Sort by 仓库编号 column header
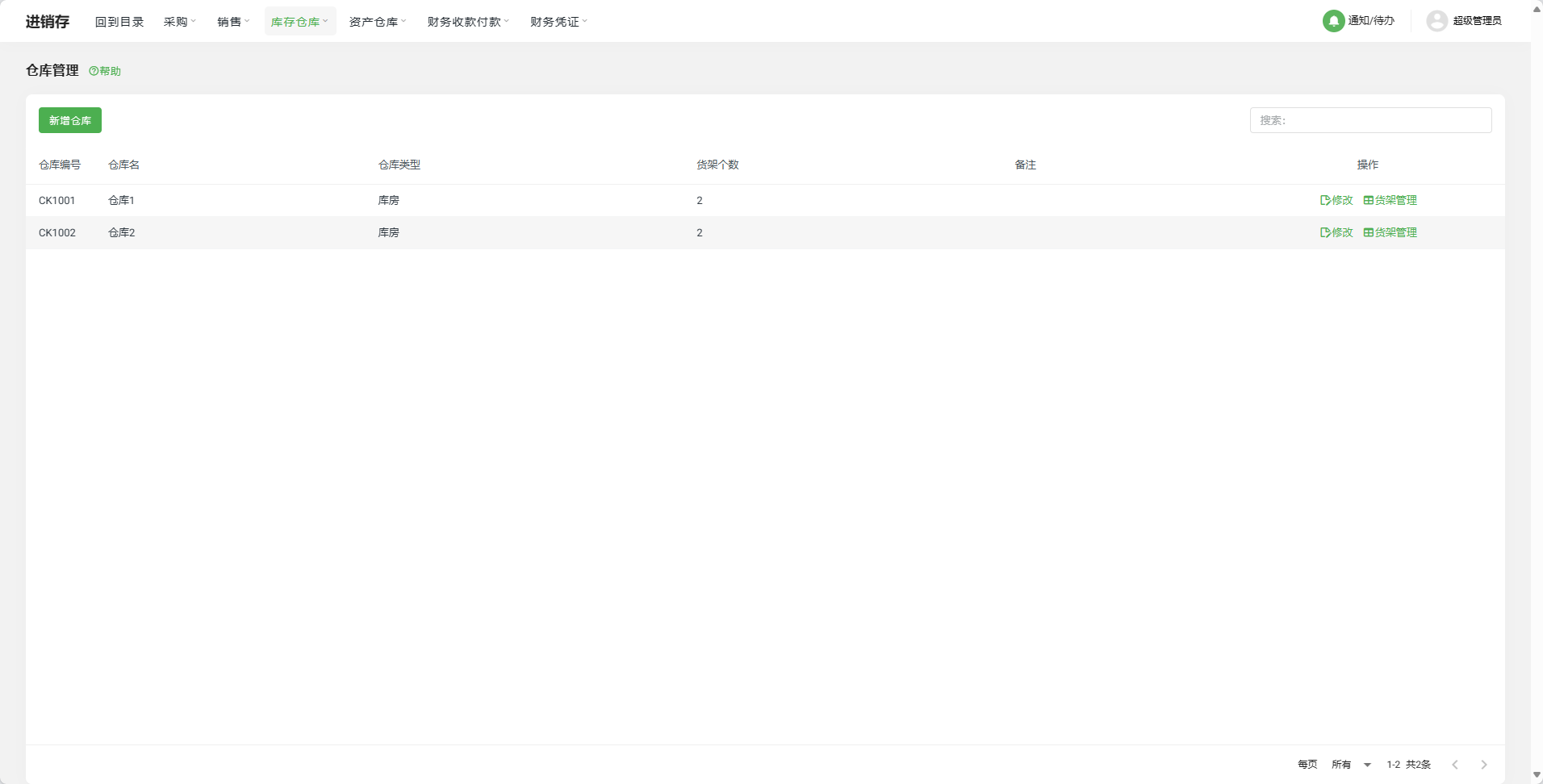Viewport: 1543px width, 784px height. pos(60,165)
